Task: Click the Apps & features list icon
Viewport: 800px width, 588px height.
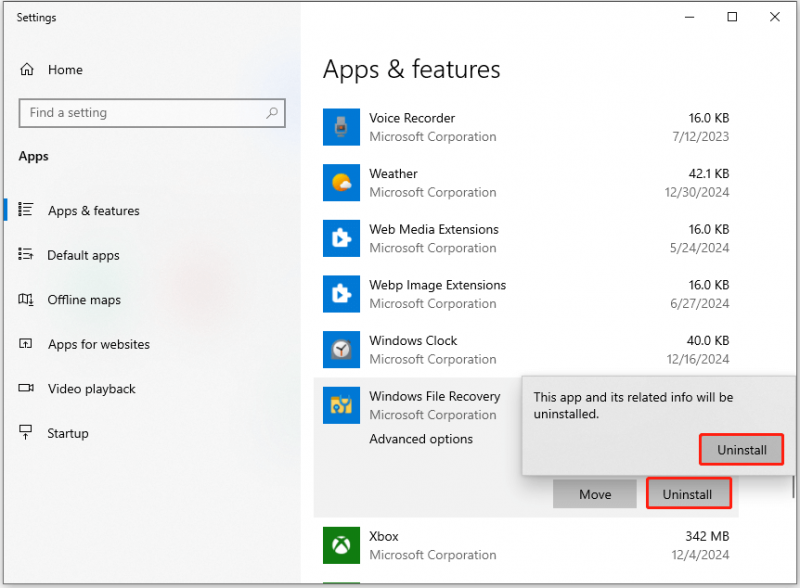Action: (26, 210)
